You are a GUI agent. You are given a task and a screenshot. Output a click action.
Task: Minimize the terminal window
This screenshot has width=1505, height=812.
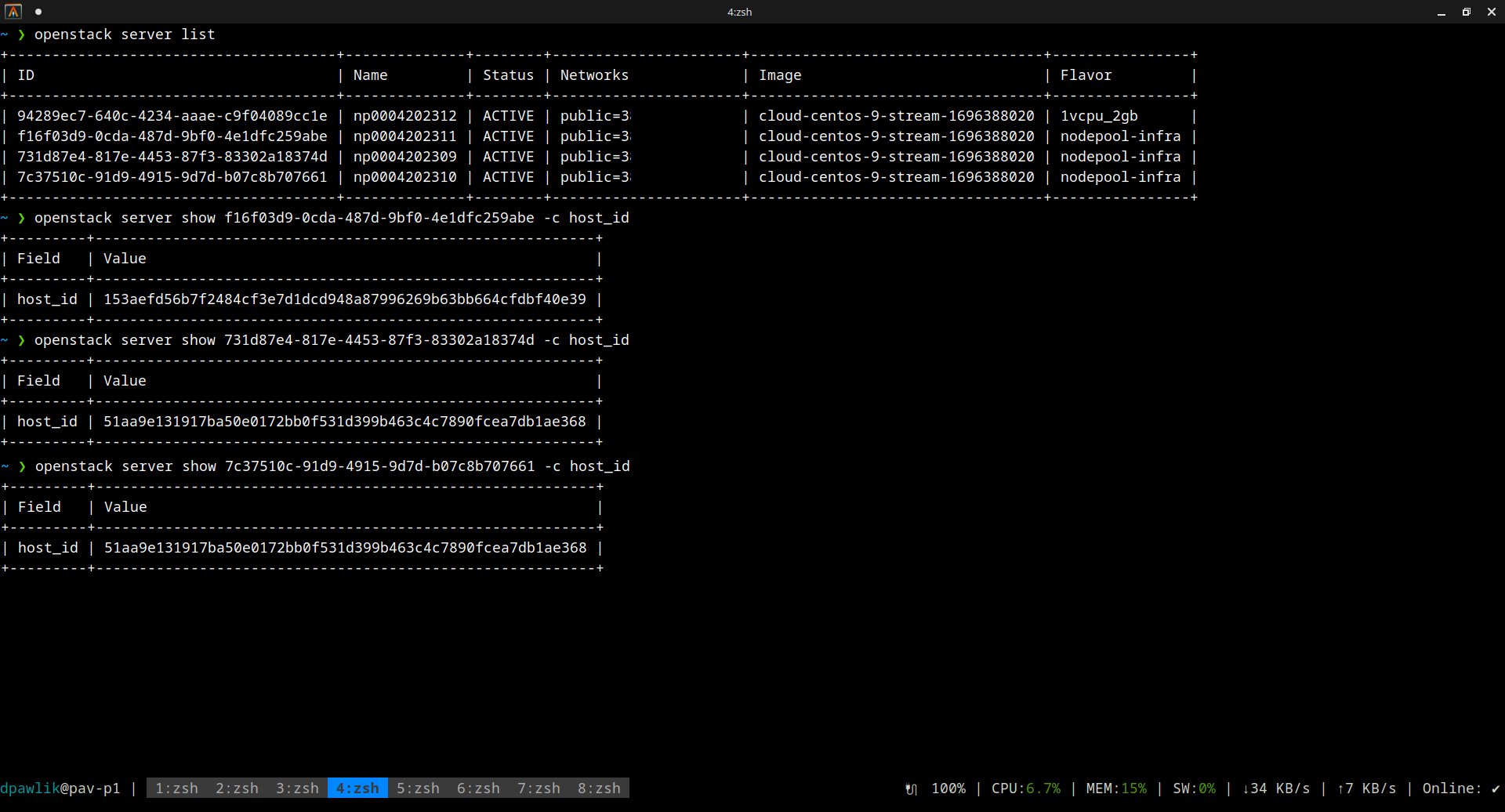[x=1441, y=12]
